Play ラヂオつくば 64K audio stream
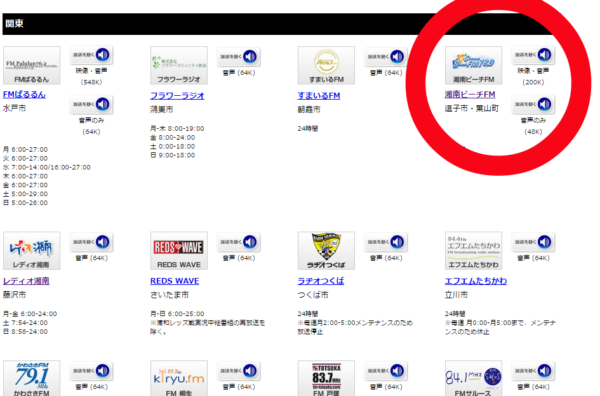 click(386, 242)
